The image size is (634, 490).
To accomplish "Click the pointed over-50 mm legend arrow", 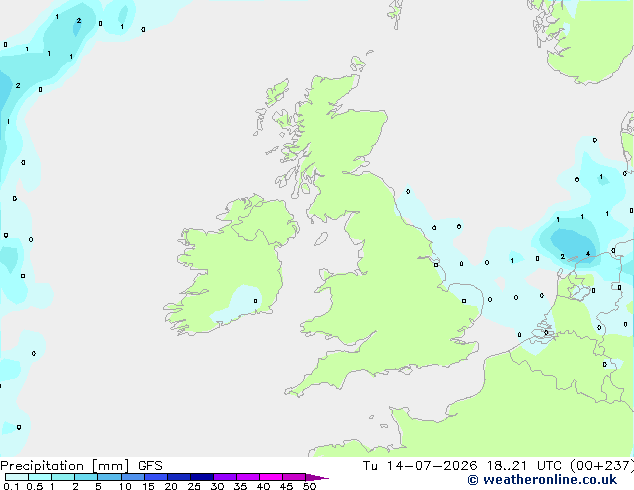I will [x=317, y=477].
